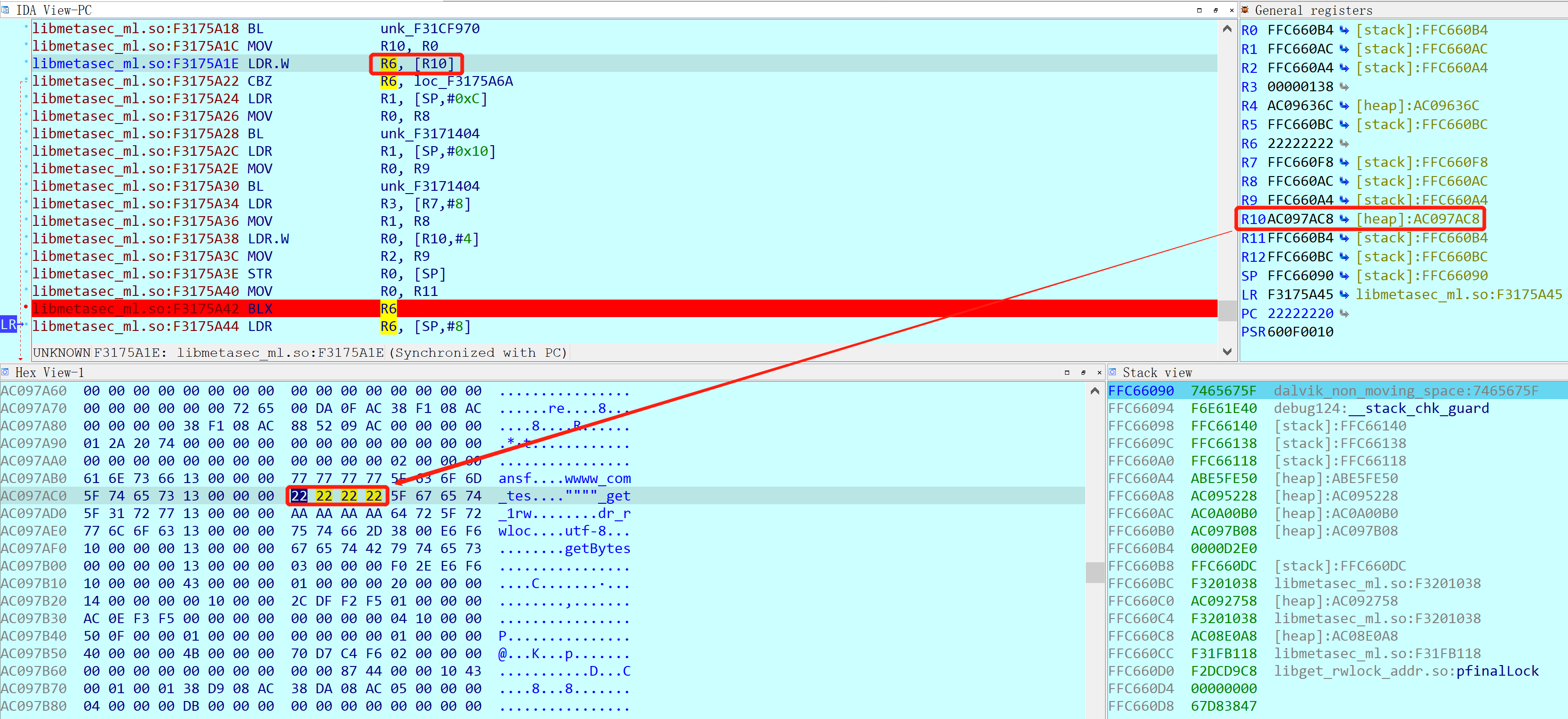Viewport: 1568px width, 719px height.
Task: Click the utf-8 ASCII text in hex view
Action: (585, 531)
